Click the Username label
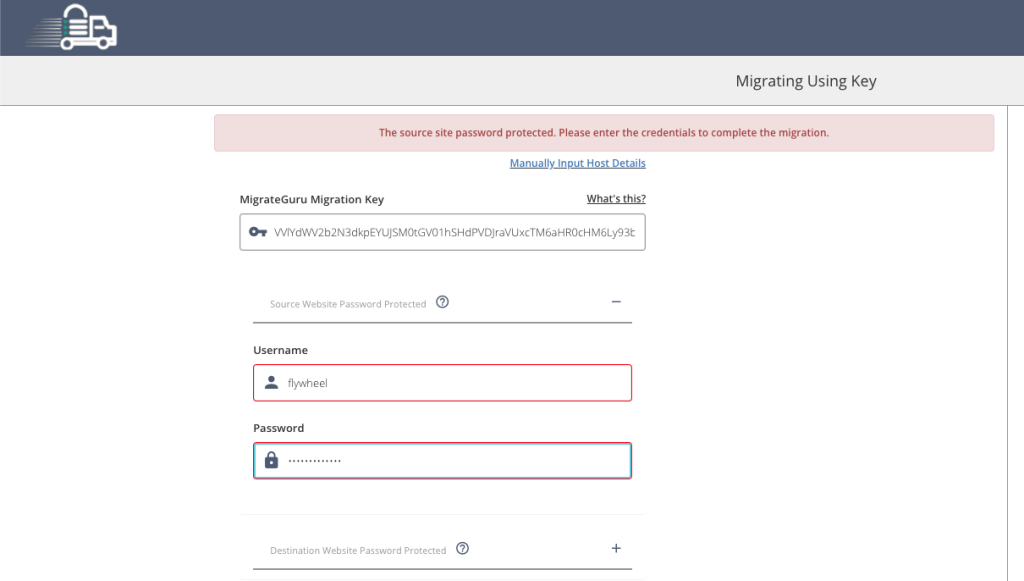Image resolution: width=1024 pixels, height=581 pixels. (x=280, y=350)
